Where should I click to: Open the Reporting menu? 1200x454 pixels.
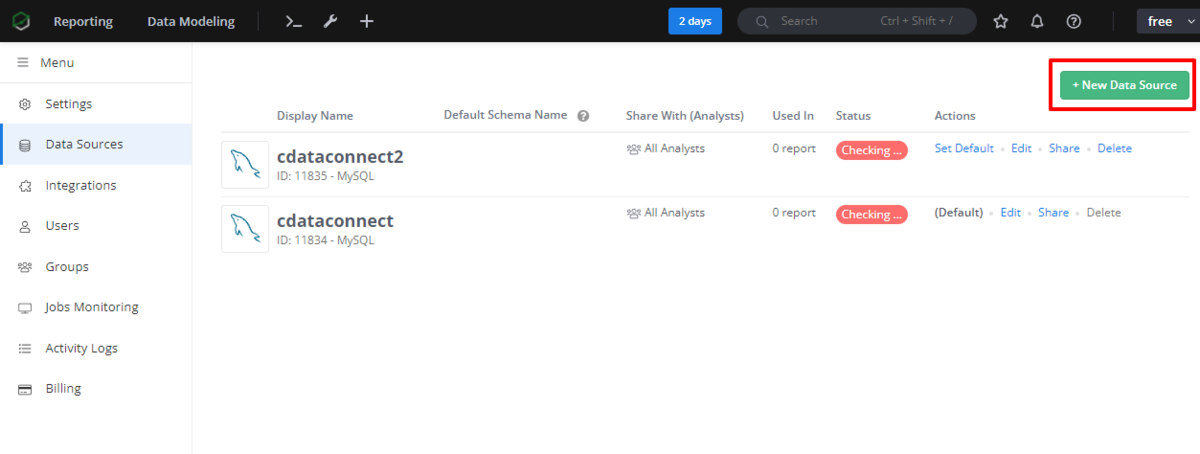click(83, 21)
